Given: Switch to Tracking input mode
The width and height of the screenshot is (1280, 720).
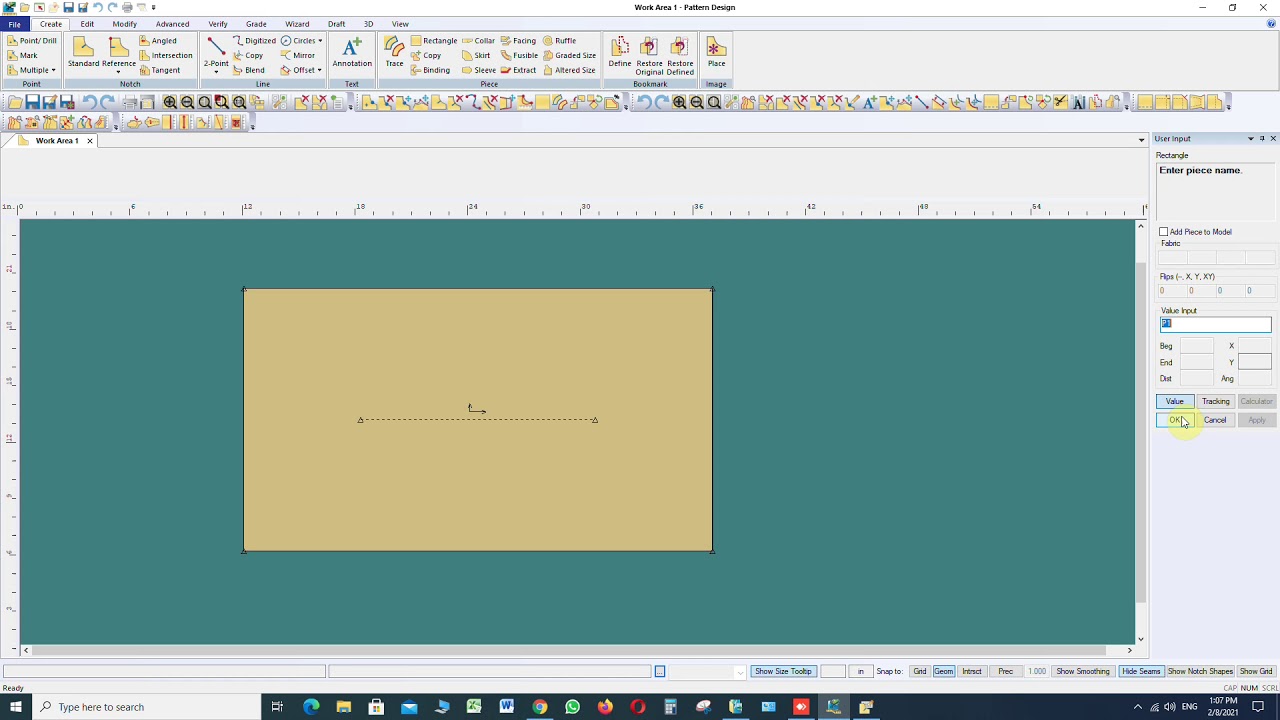Looking at the screenshot, I should pos(1216,401).
